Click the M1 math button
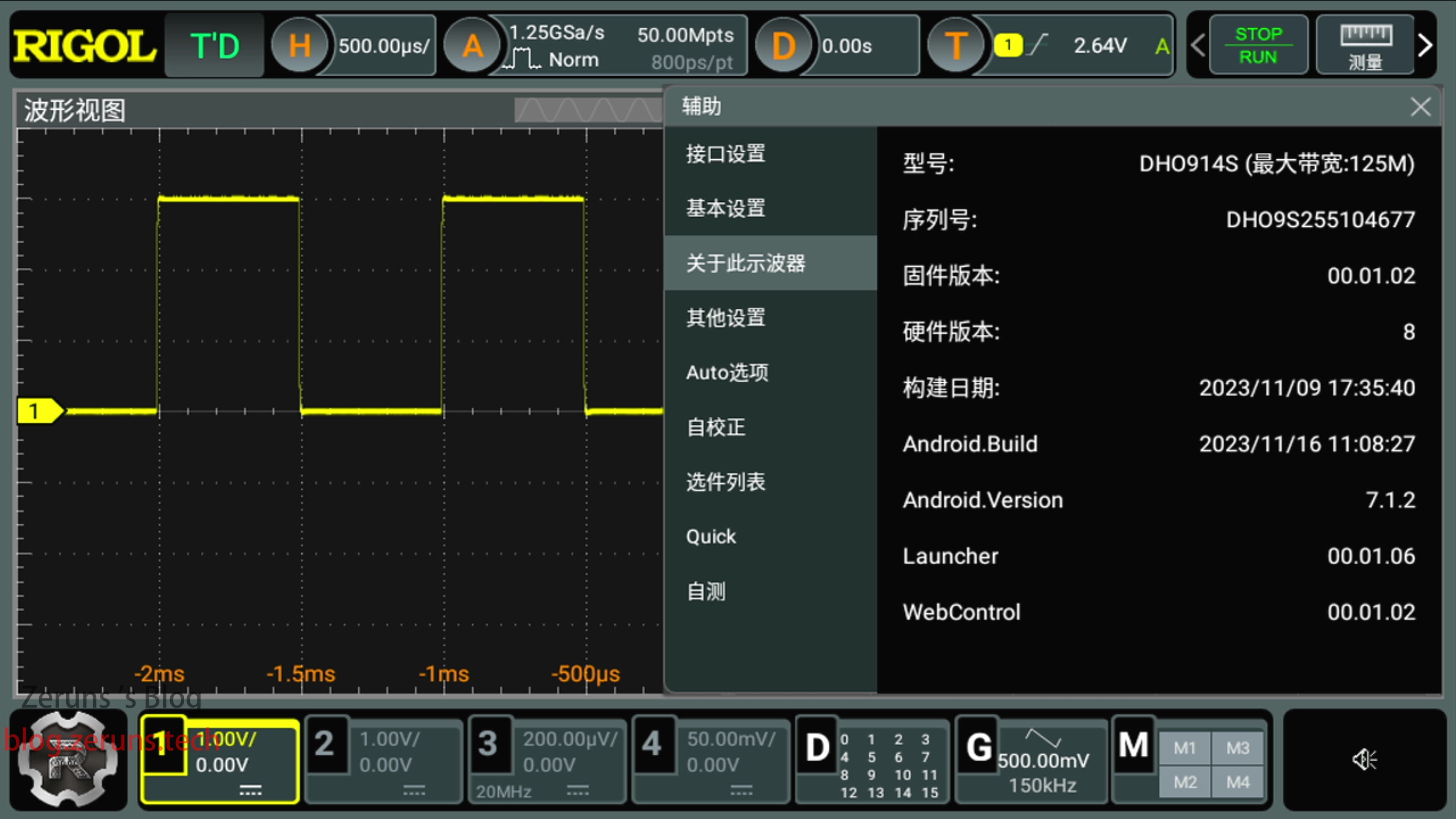The image size is (1456, 819). (1185, 748)
